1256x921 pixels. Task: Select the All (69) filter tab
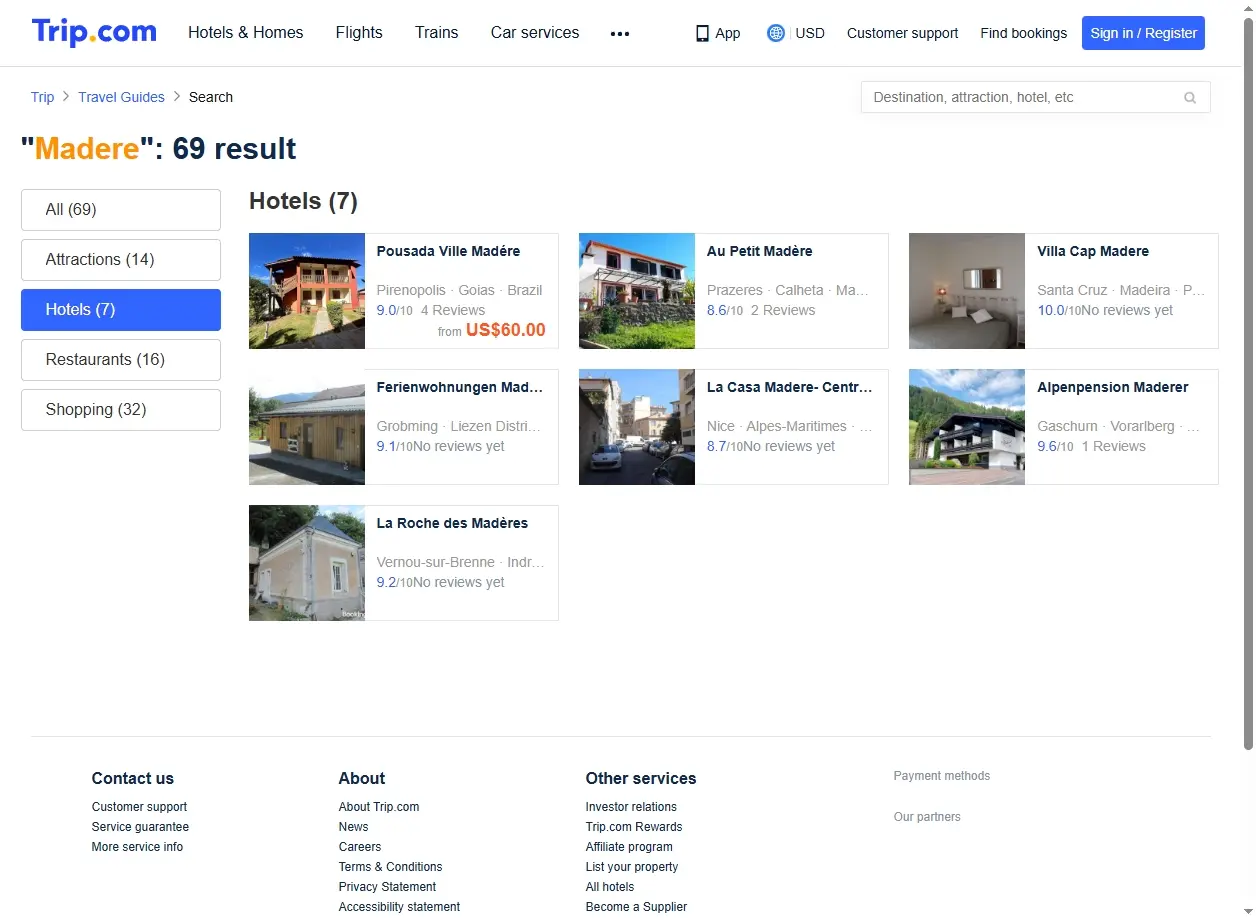[121, 210]
